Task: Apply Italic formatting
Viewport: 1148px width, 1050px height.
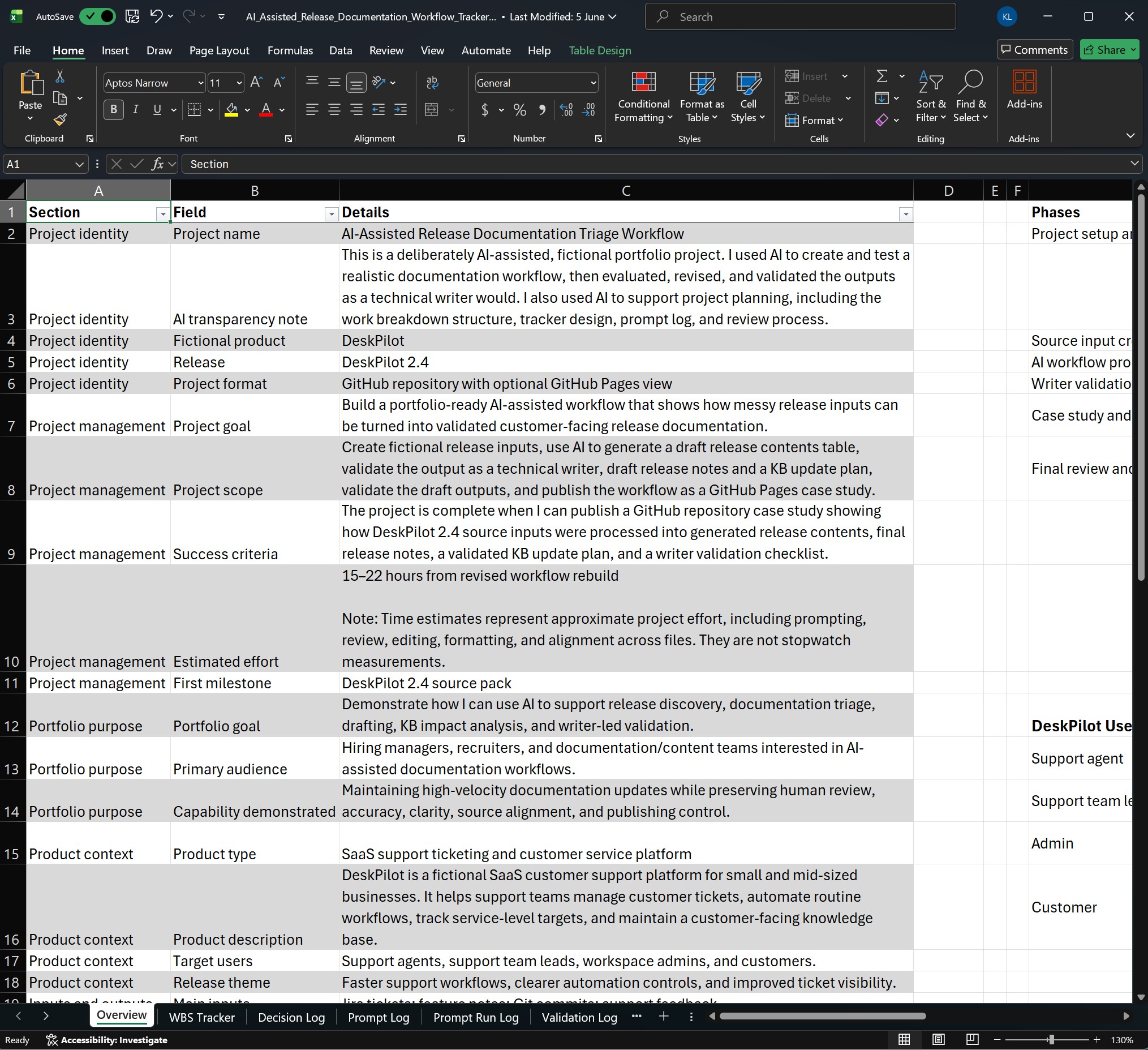Action: (136, 109)
